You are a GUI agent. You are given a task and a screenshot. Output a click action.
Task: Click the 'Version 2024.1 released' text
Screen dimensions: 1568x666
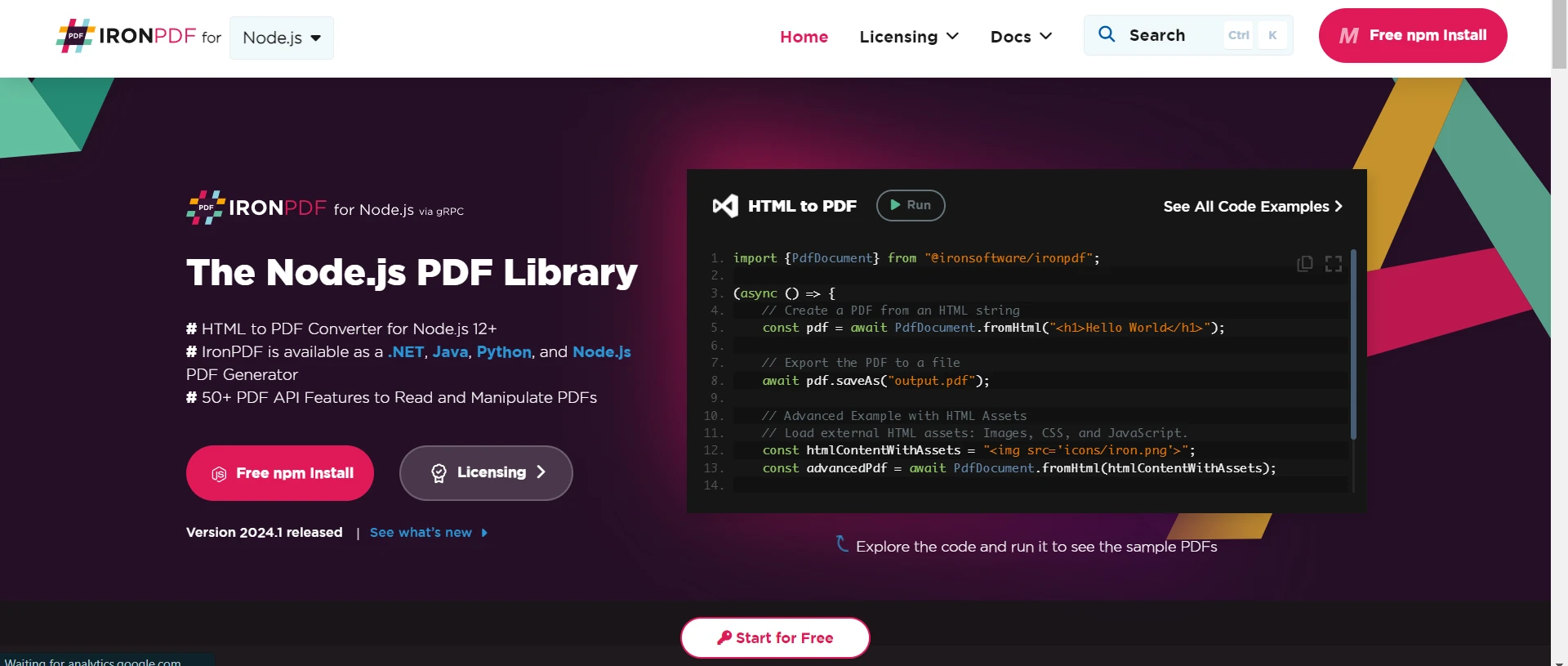point(264,532)
